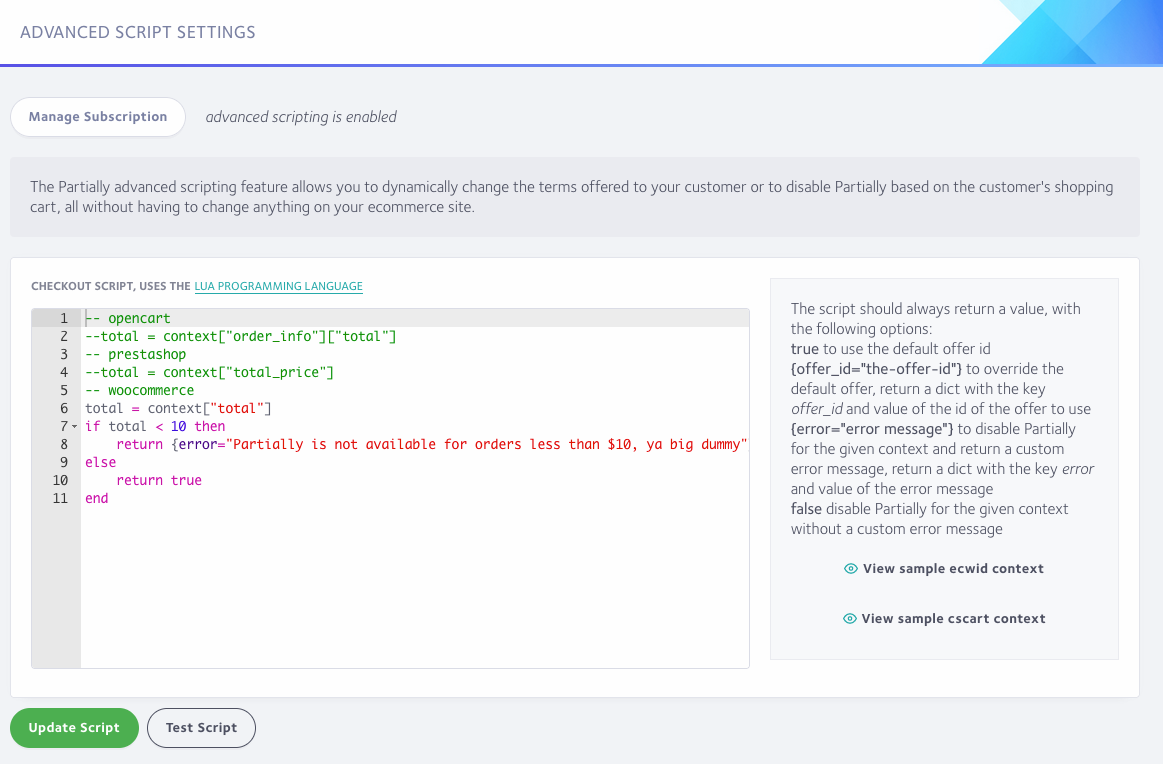Click the error message return line
Screen dimensions: 1163x764
431,444
